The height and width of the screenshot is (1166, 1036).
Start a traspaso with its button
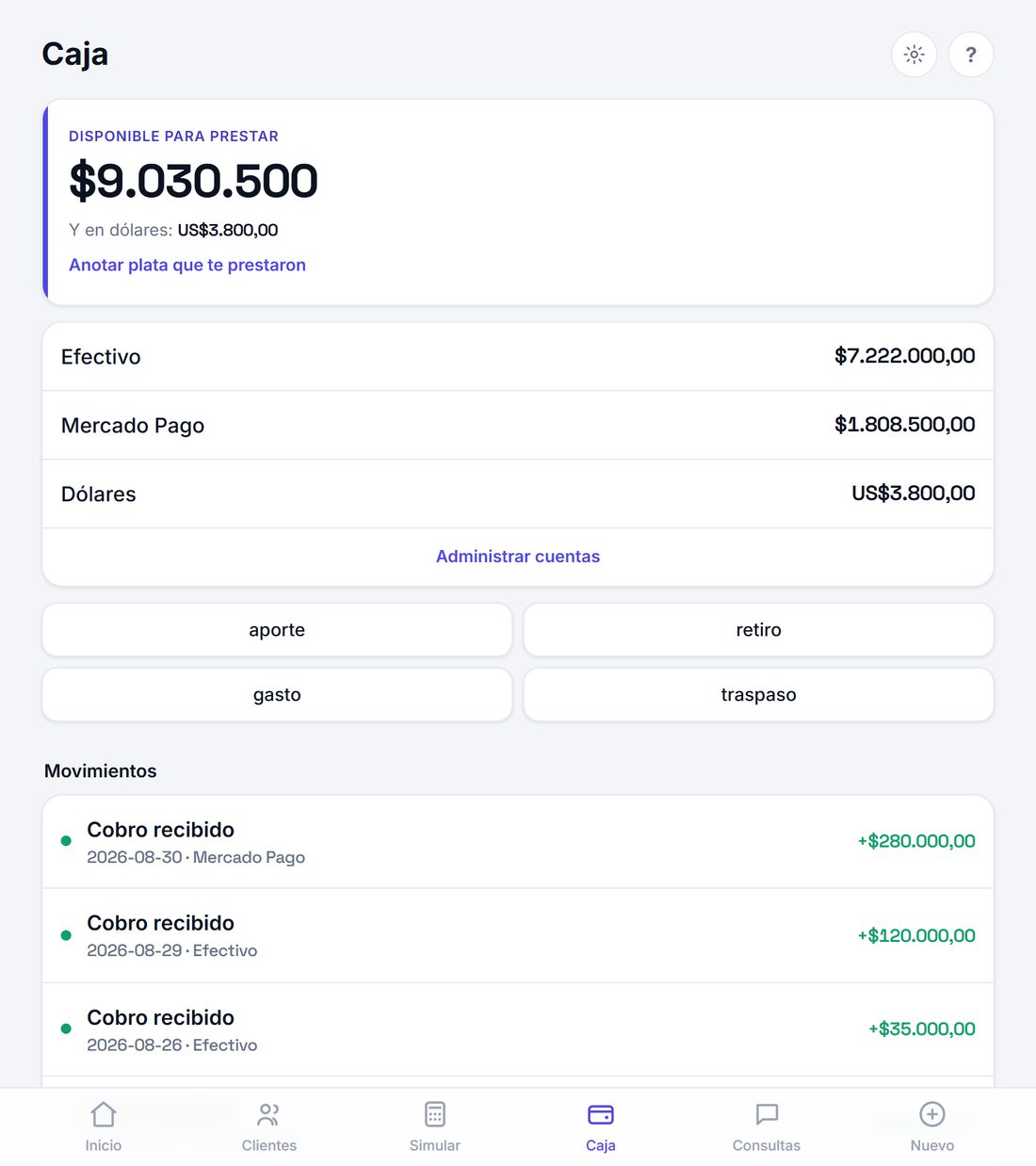(x=759, y=695)
